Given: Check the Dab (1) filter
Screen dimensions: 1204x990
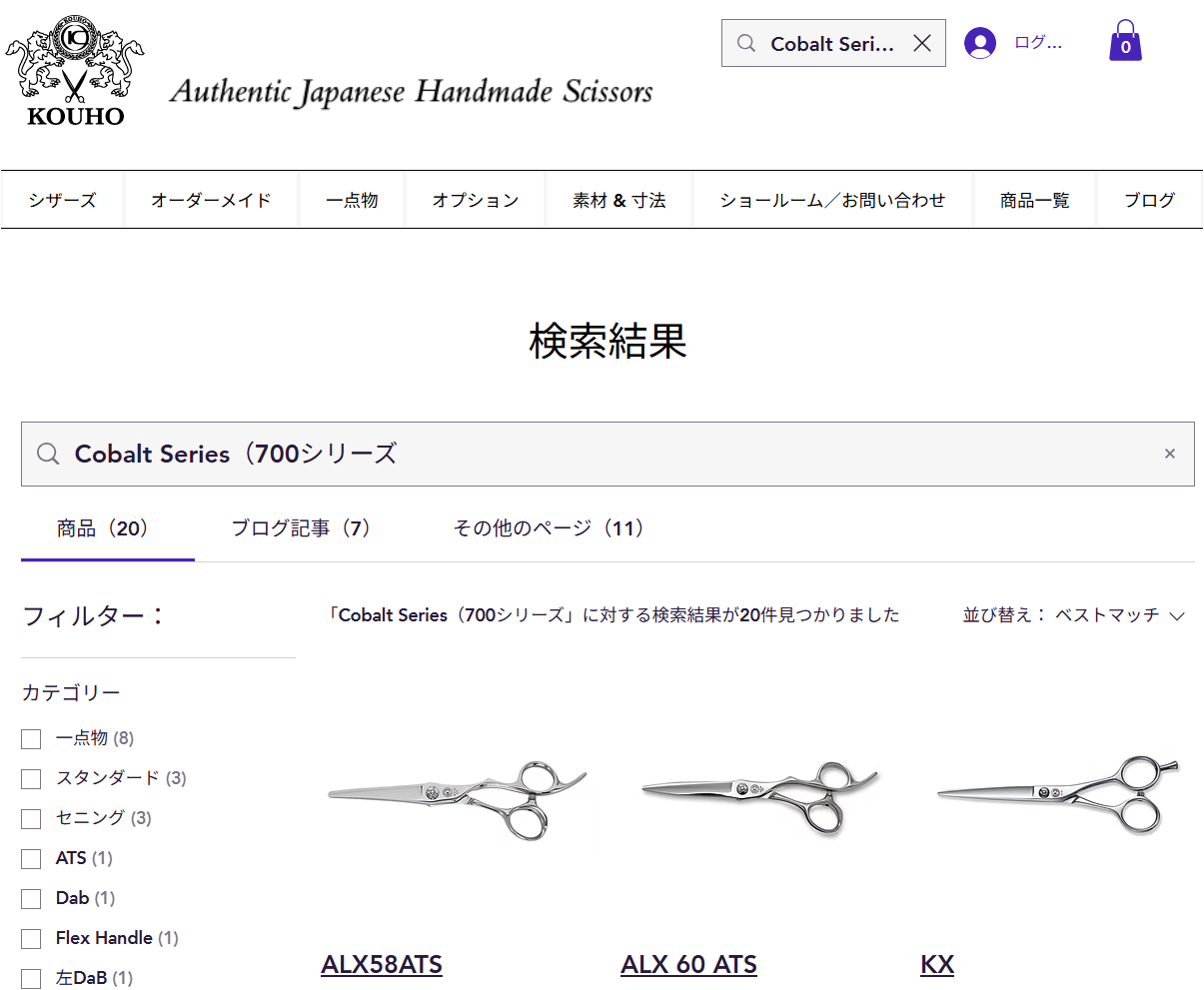Looking at the screenshot, I should click(31, 898).
